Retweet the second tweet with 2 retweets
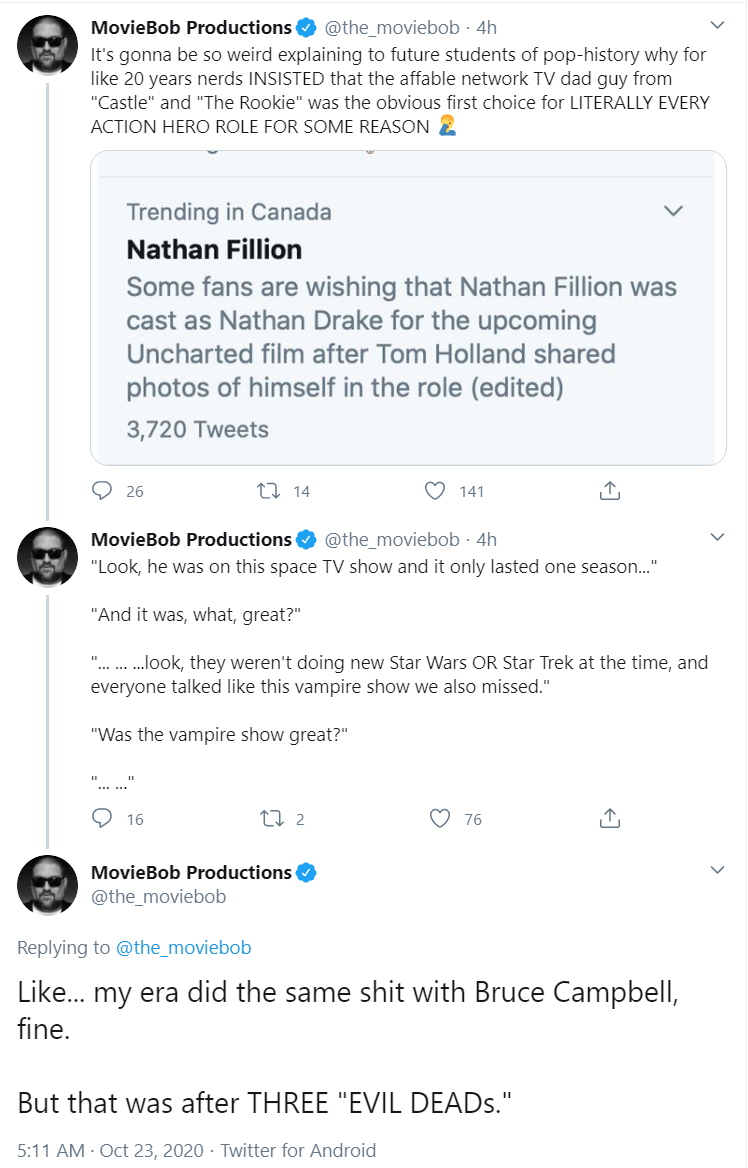 [271, 819]
